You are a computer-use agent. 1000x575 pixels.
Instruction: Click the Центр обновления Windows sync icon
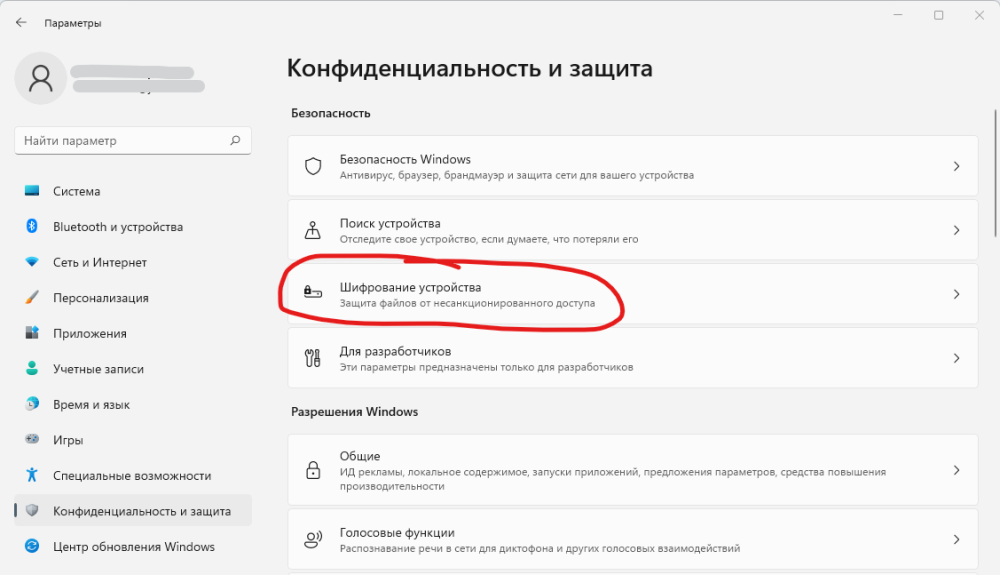point(32,546)
